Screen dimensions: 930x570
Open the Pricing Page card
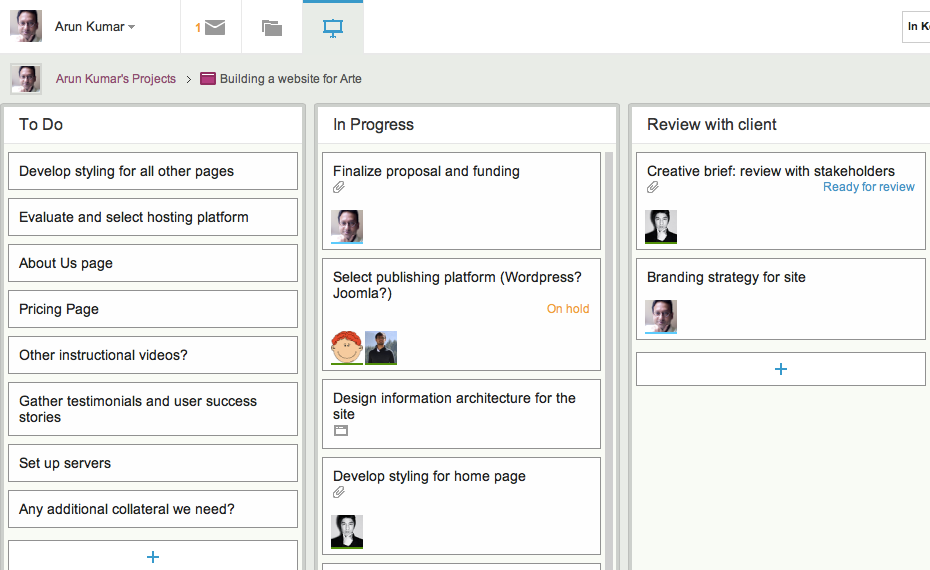(153, 309)
